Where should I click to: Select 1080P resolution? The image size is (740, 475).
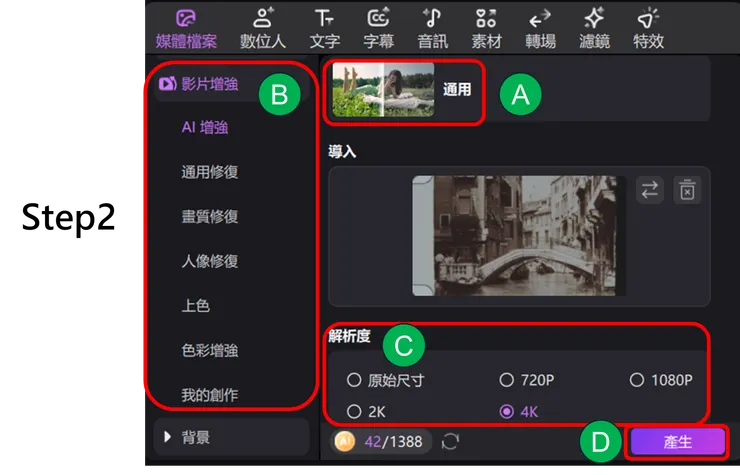tap(661, 380)
